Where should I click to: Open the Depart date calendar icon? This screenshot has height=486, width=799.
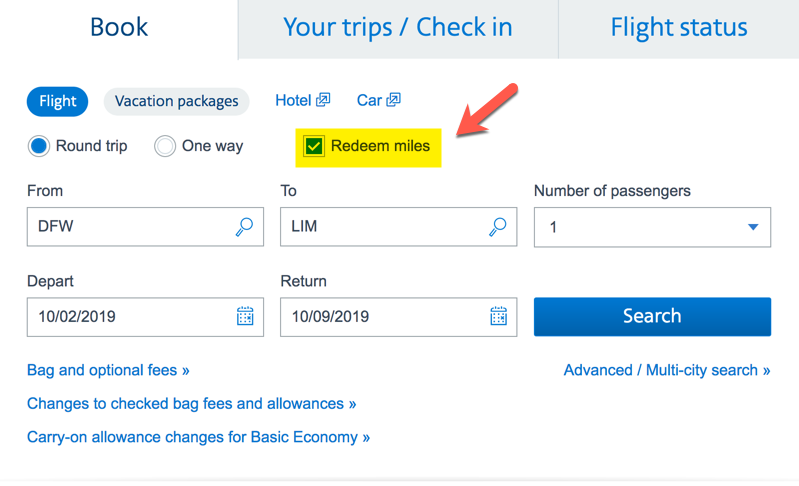(245, 316)
